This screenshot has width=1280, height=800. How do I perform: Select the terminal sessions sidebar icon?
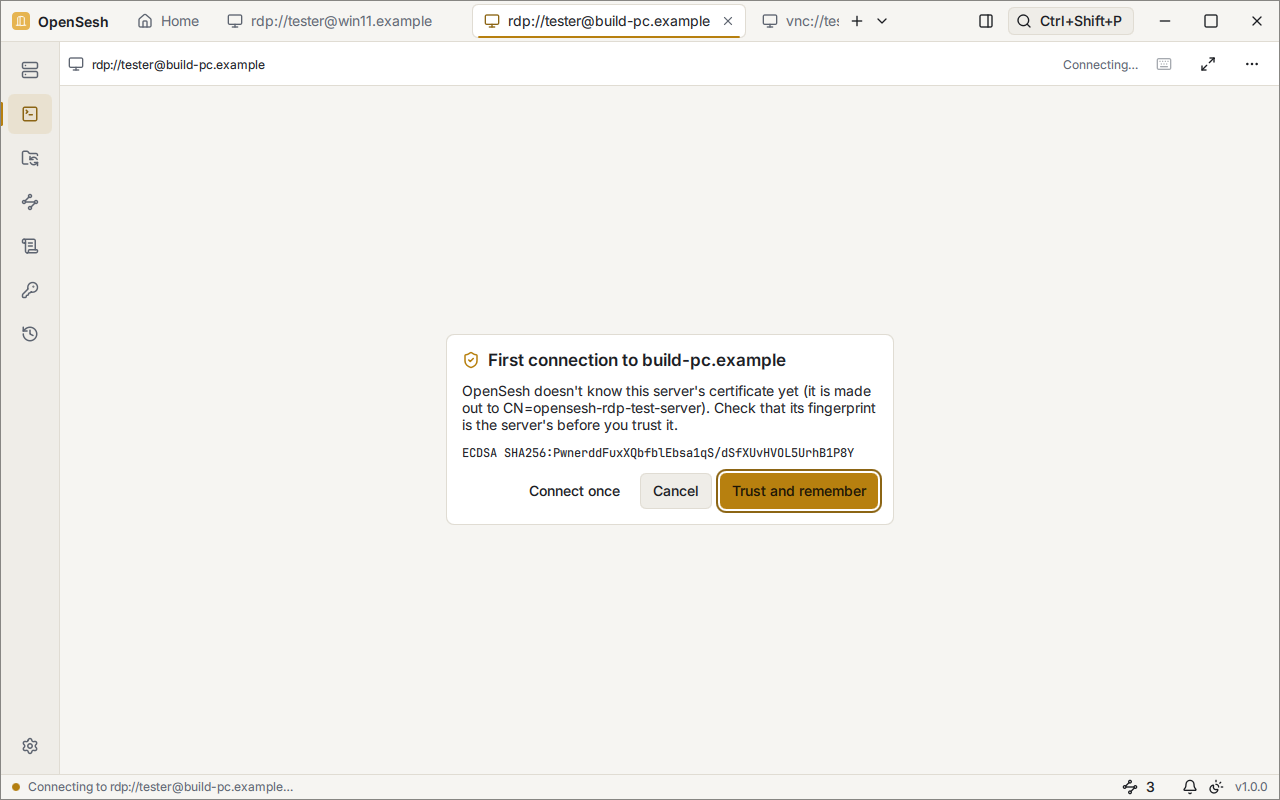[x=30, y=114]
